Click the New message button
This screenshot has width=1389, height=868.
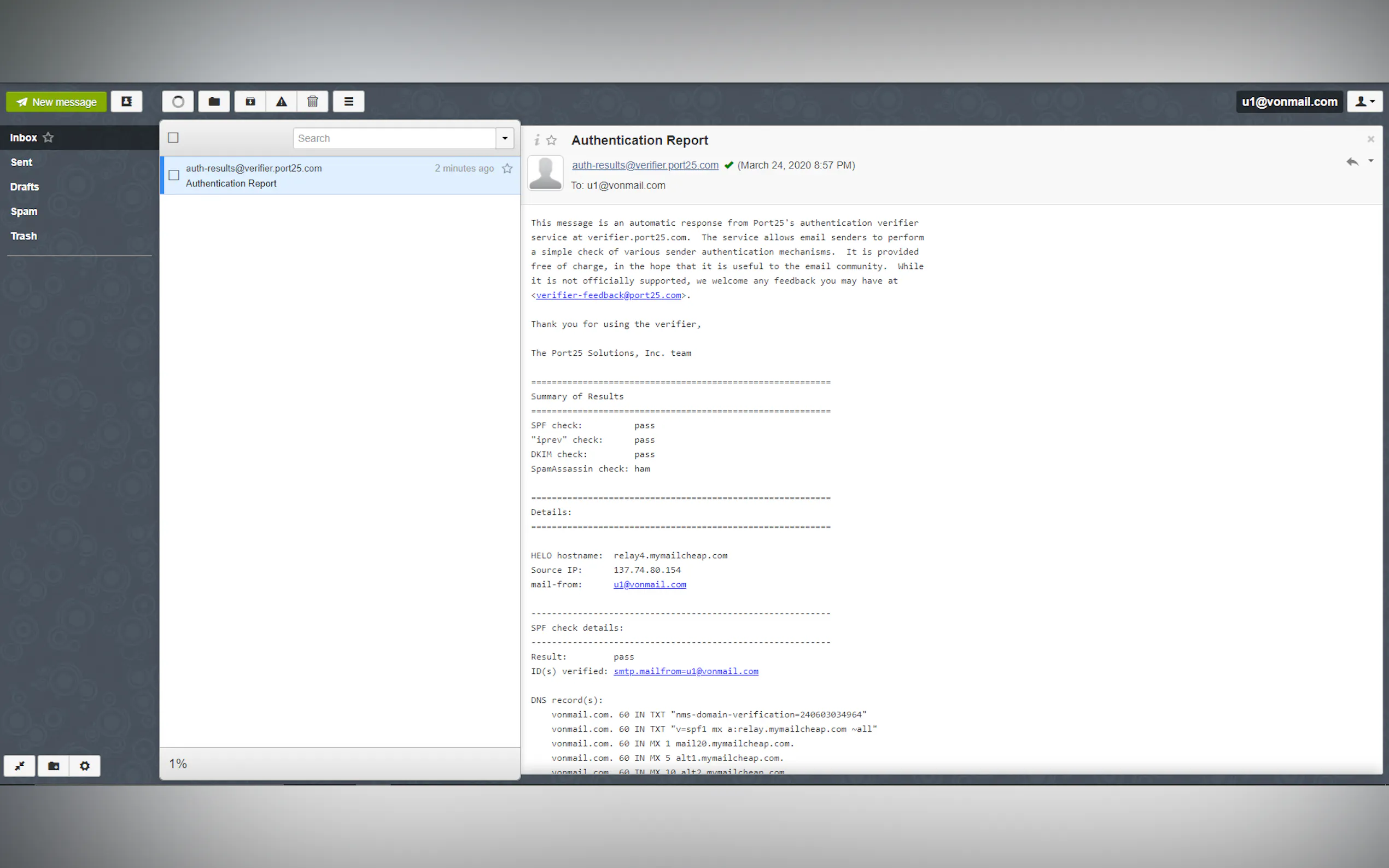point(56,102)
